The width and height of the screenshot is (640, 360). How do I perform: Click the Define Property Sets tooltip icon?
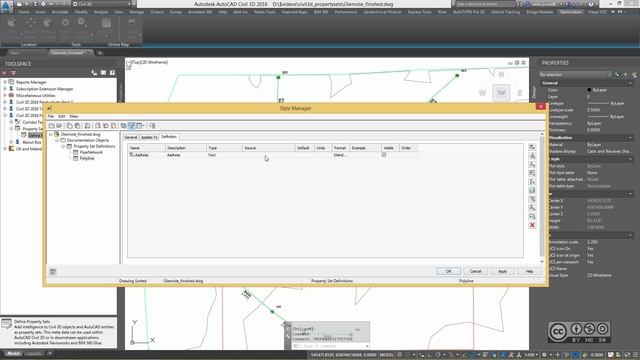tap(7, 324)
